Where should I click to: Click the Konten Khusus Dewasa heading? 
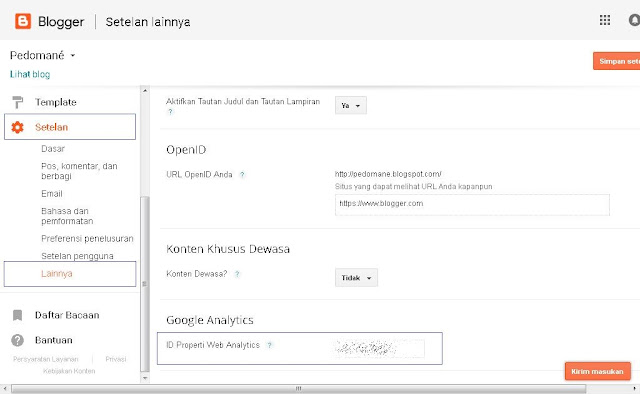click(x=228, y=249)
